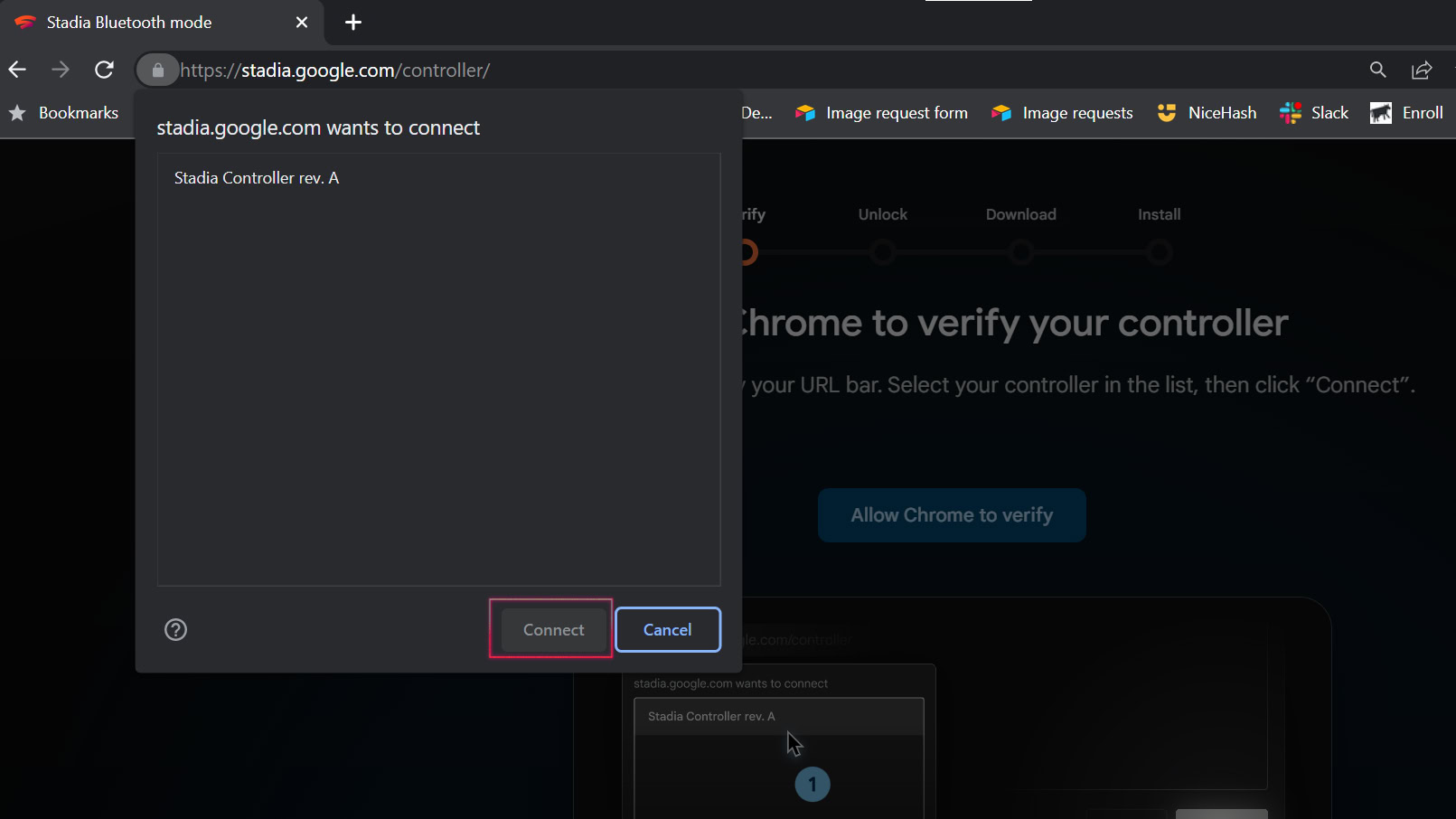The height and width of the screenshot is (819, 1456).
Task: Click the browser forward arrow
Action: (x=61, y=70)
